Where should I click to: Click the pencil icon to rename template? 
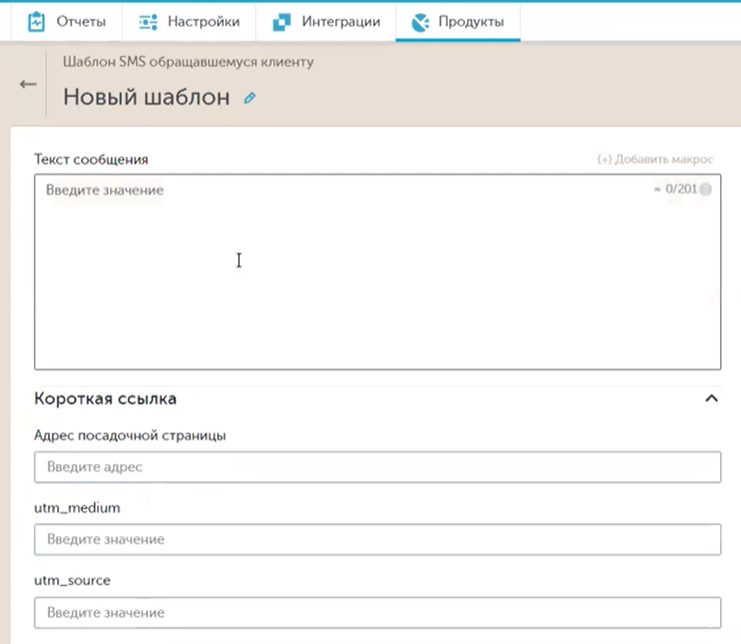click(250, 98)
